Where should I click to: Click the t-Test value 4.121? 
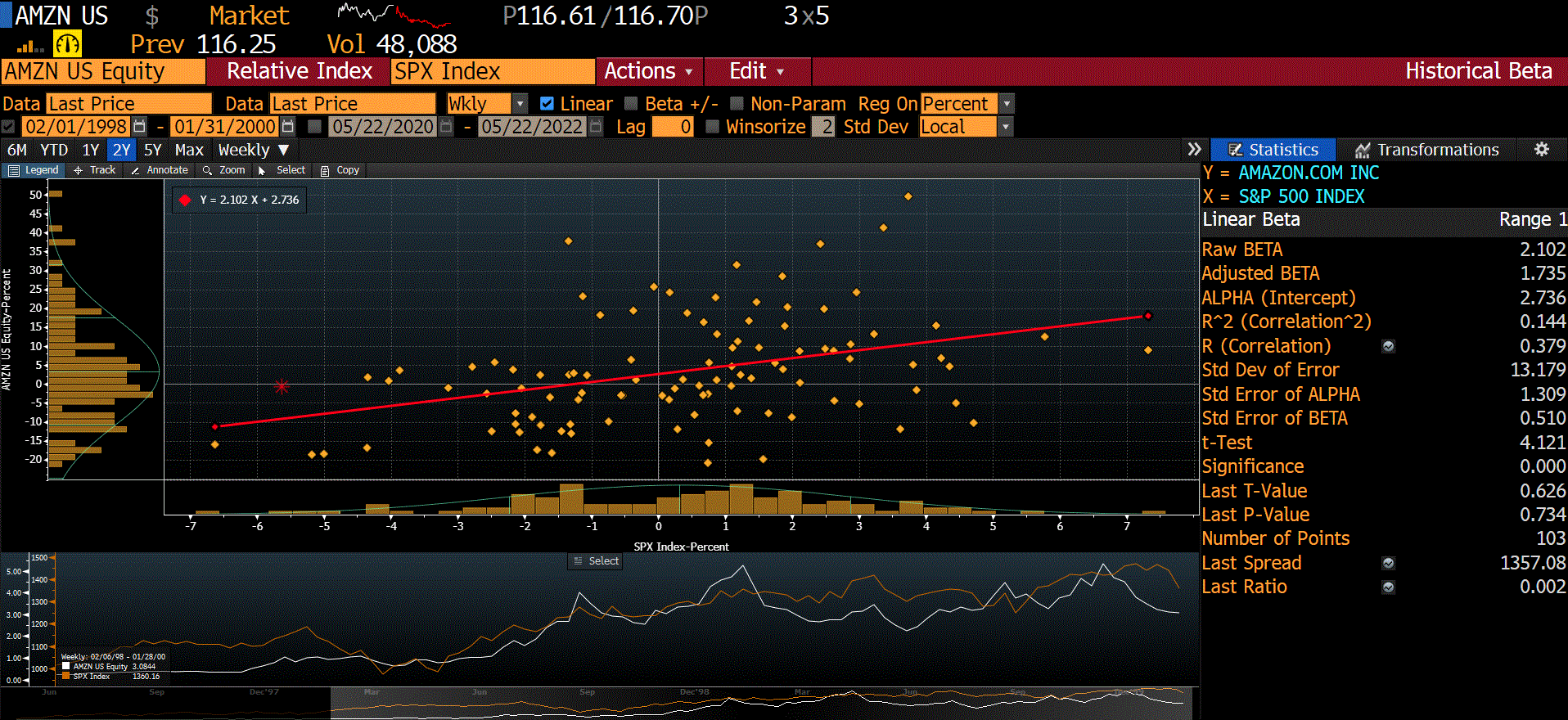tap(1543, 443)
